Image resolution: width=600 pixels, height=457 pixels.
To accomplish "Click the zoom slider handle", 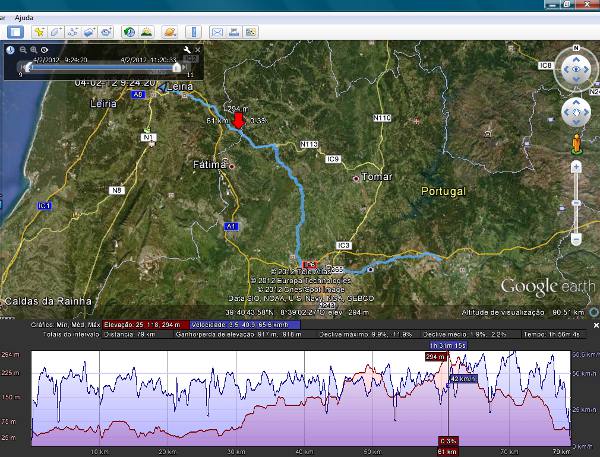I will click(576, 203).
